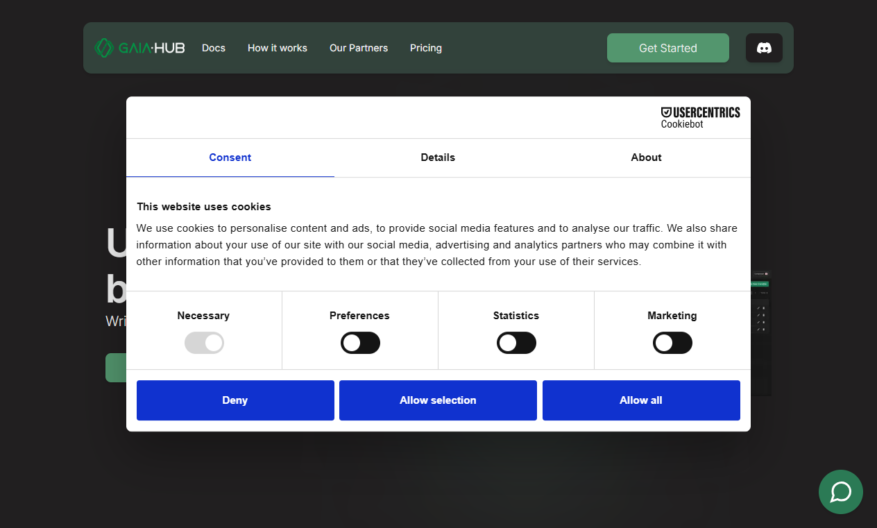Click the Get Started button
877x528 pixels.
tap(668, 48)
